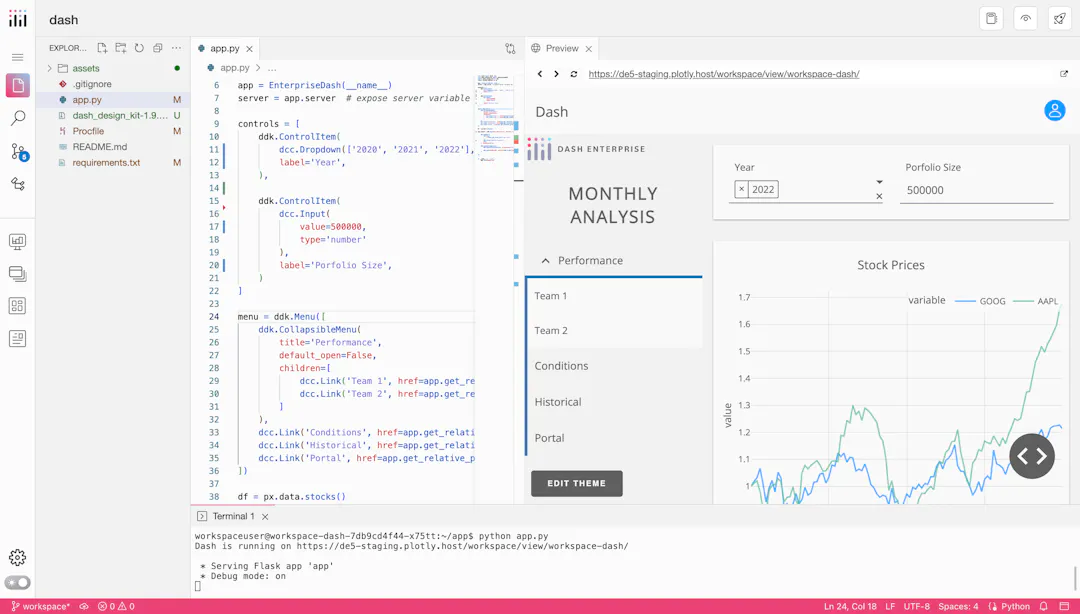Go back in the Preview browser

(540, 74)
